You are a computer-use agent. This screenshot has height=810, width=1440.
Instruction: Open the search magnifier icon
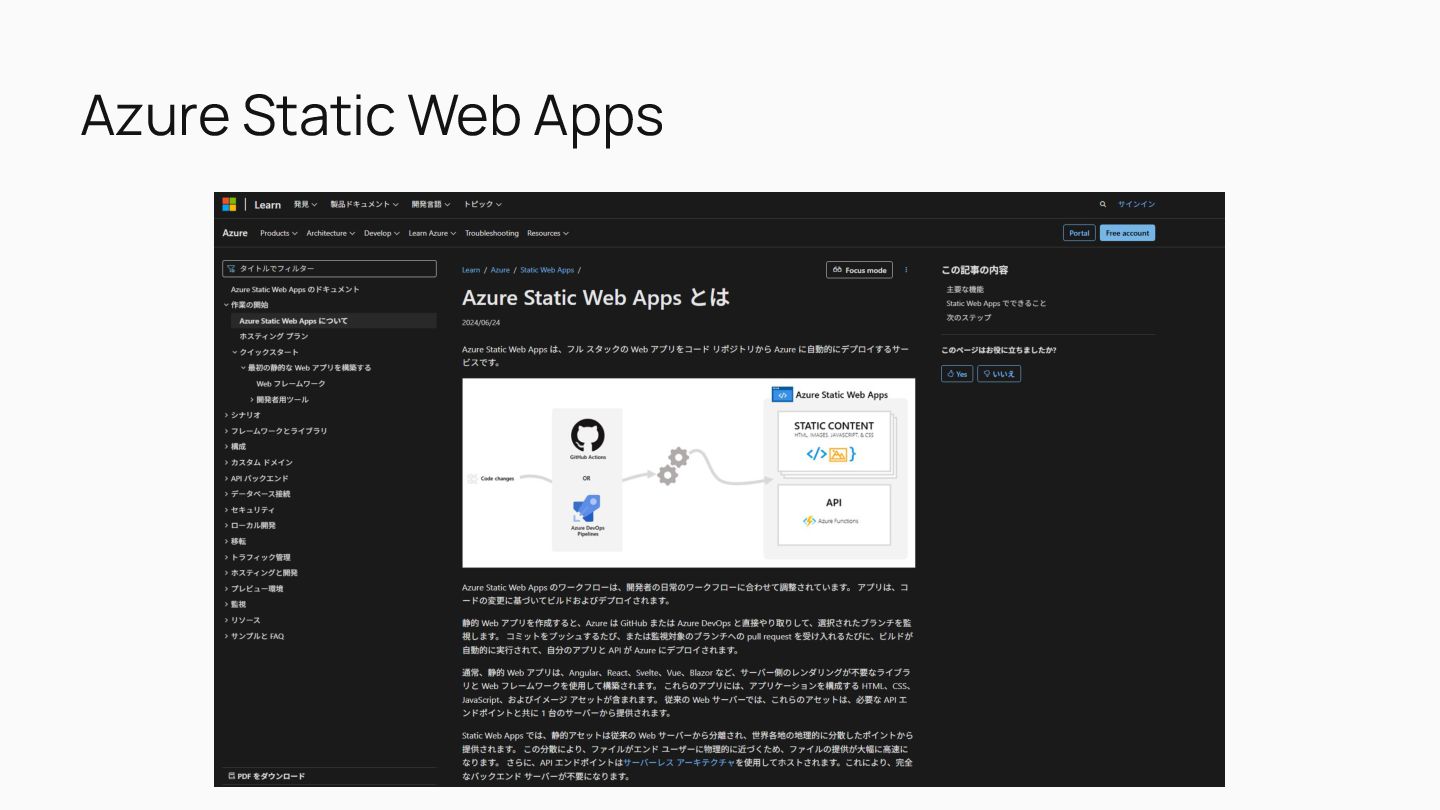1103,204
